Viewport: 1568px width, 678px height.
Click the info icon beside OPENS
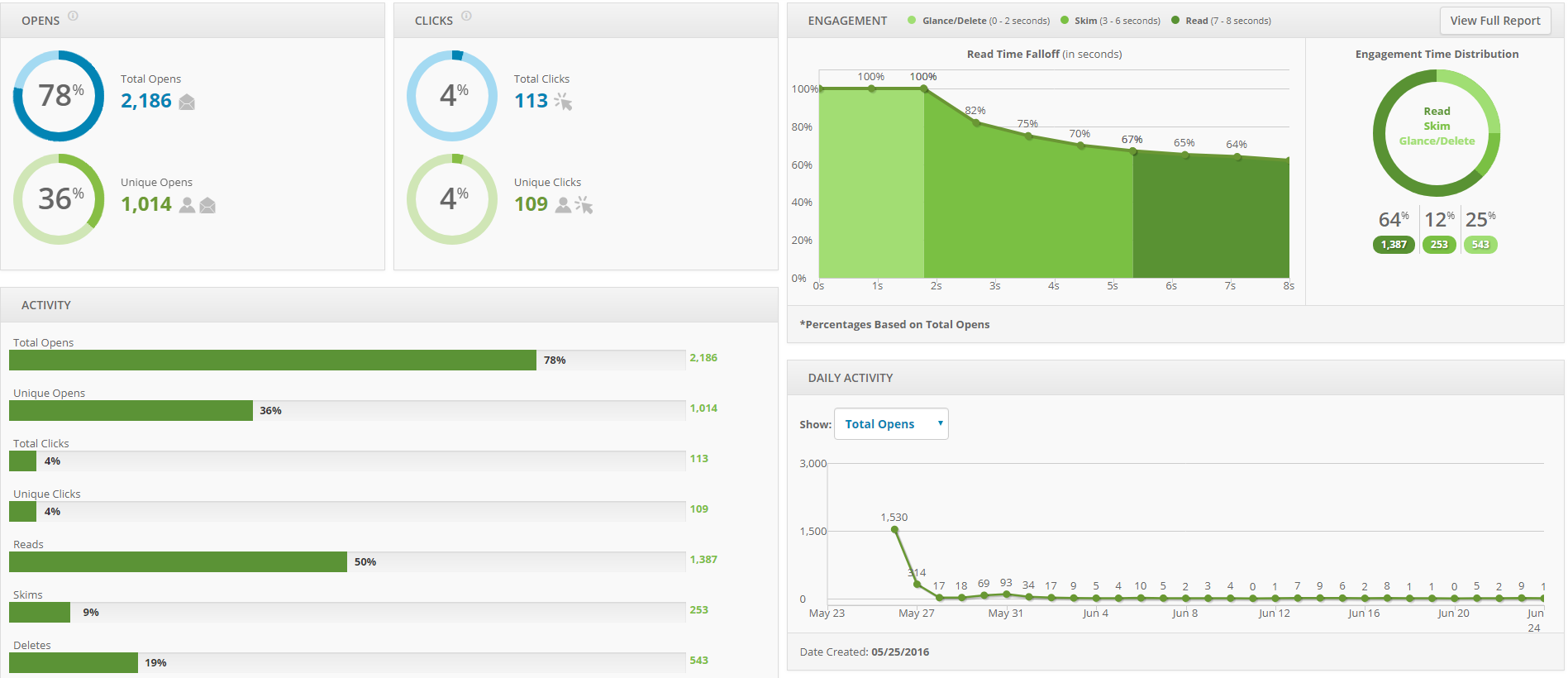click(x=73, y=16)
